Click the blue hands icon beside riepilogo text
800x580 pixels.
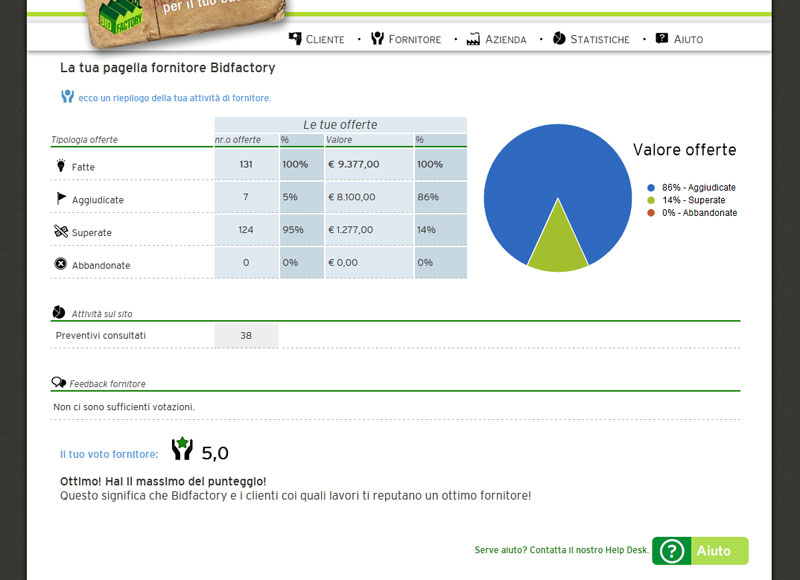coord(67,96)
